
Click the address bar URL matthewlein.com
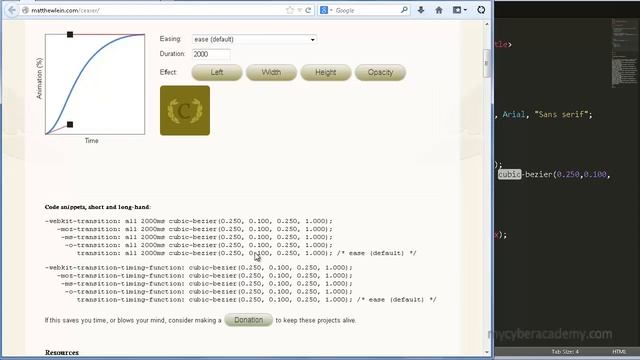click(x=65, y=10)
